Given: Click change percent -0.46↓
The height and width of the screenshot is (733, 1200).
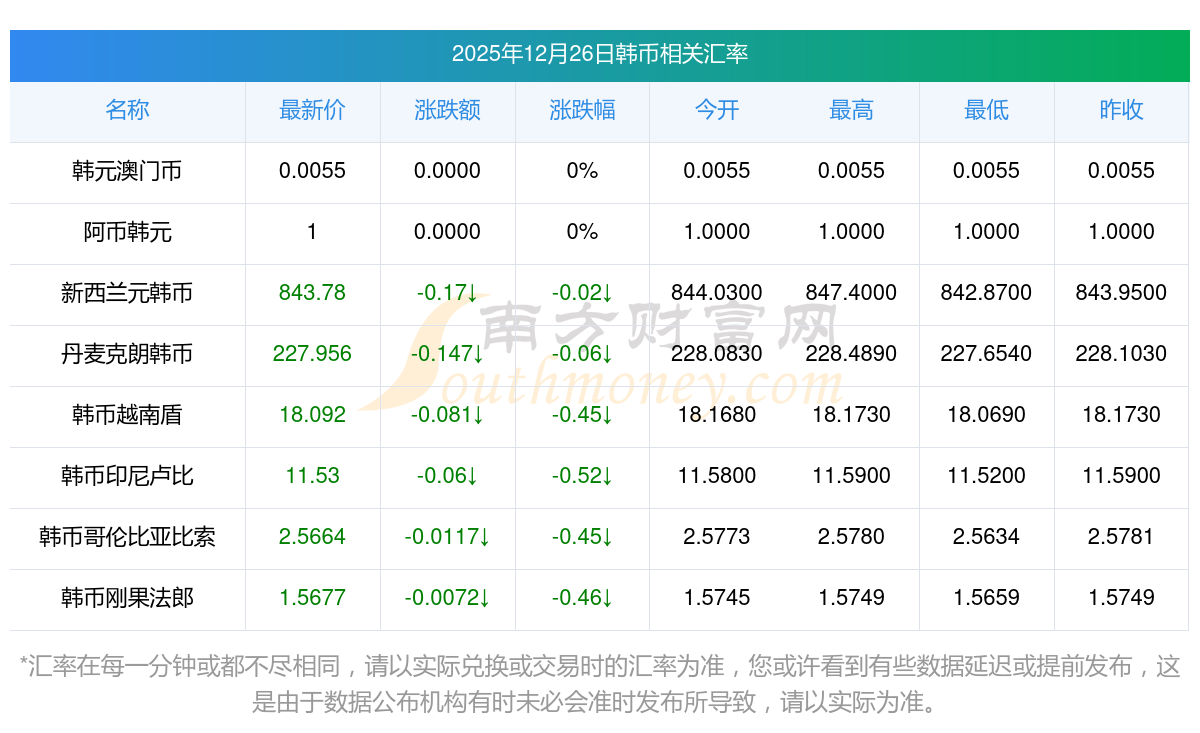Looking at the screenshot, I should pos(582,598).
